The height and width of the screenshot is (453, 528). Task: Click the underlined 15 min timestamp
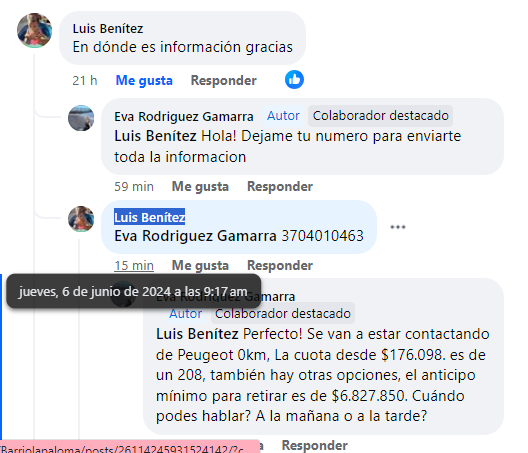pos(134,266)
